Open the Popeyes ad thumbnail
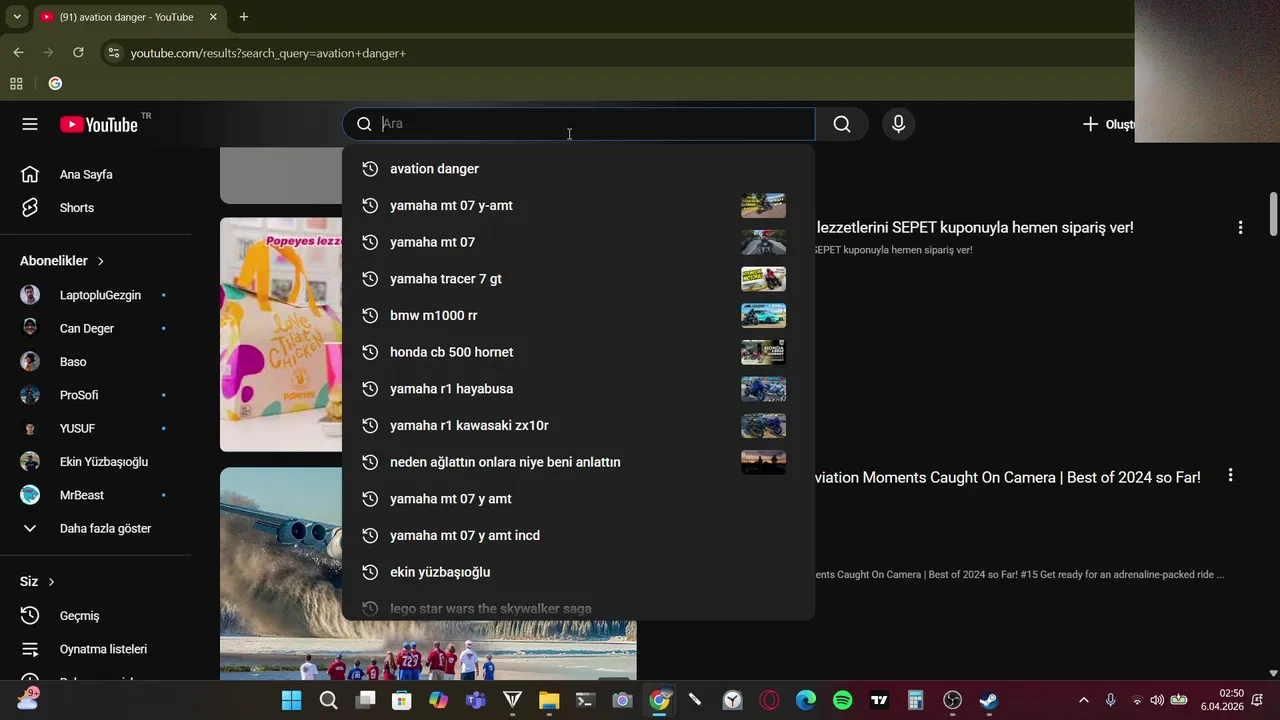This screenshot has height=720, width=1280. 281,335
